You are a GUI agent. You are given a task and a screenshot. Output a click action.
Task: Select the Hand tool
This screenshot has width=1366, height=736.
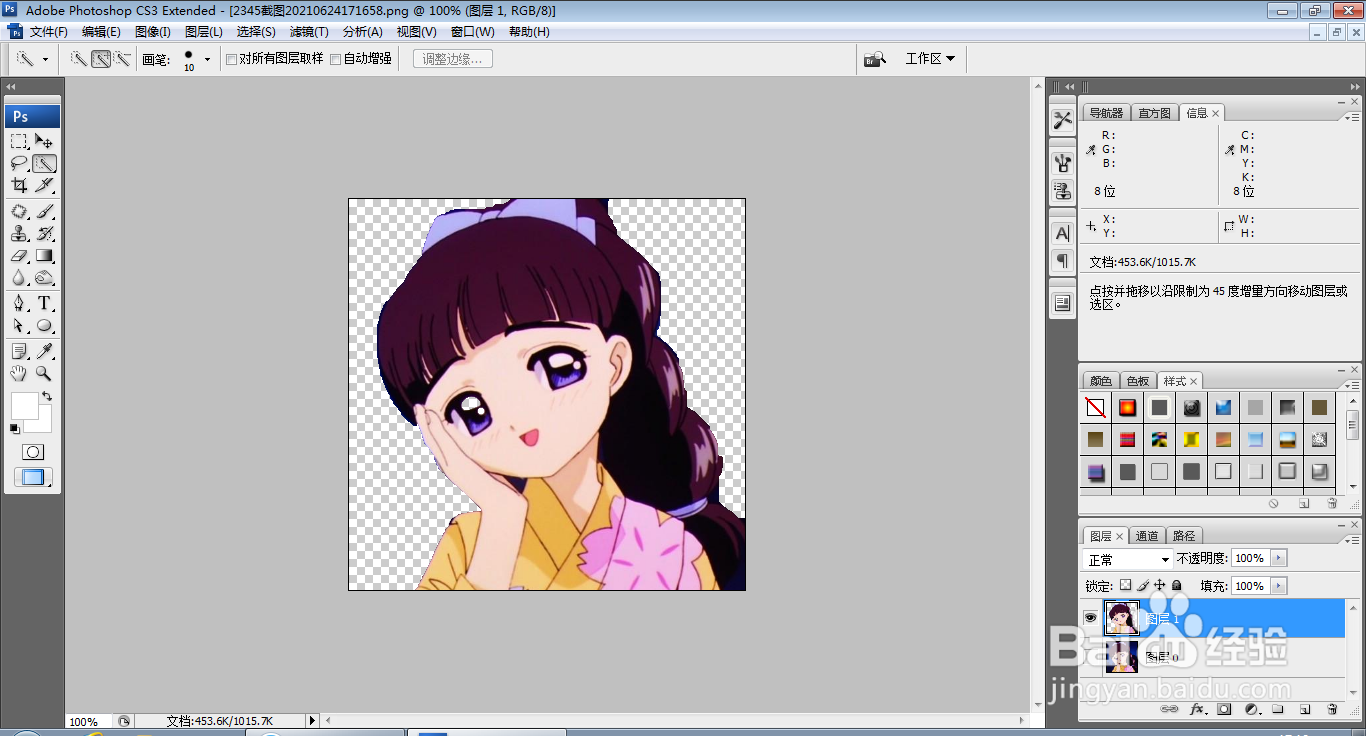(19, 373)
